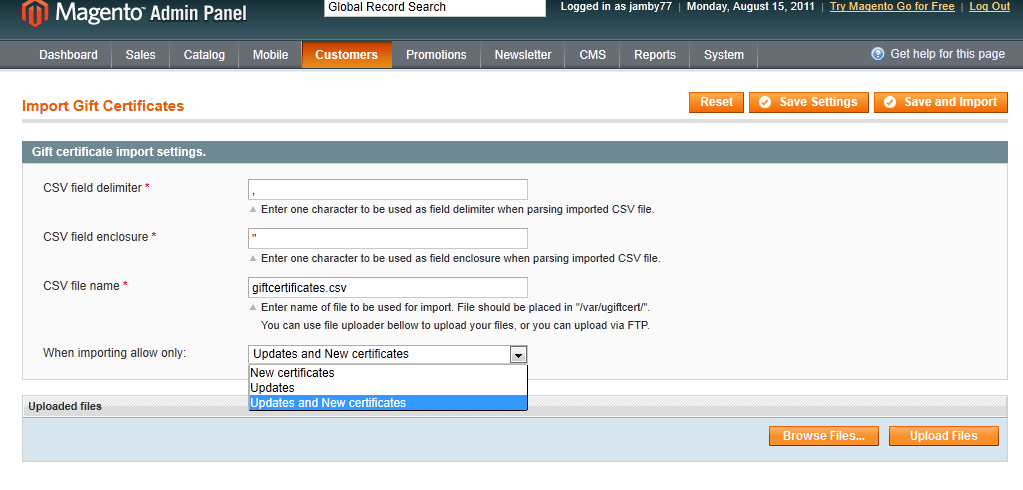
Task: Open the CMS menu
Action: click(x=592, y=55)
